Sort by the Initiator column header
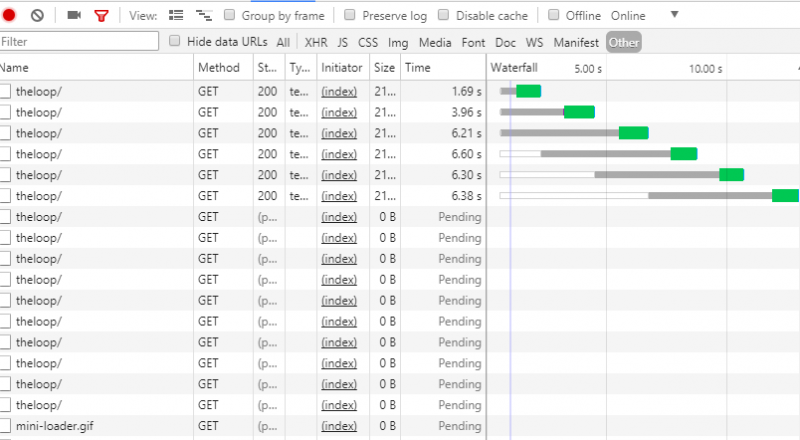 point(343,67)
